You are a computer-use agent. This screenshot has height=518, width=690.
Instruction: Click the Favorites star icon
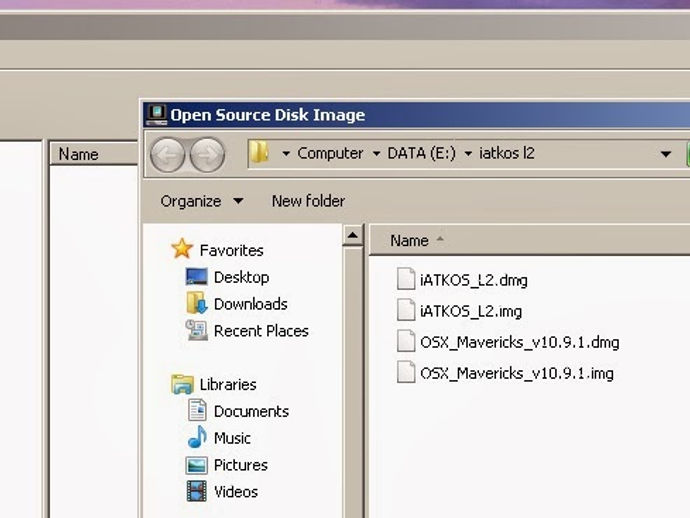[x=182, y=249]
